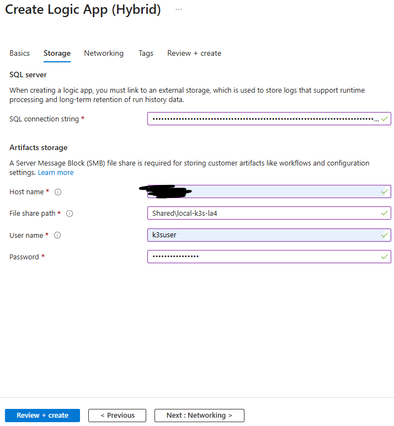Open the ellipsis menu beside page title
The width and height of the screenshot is (394, 426).
179,9
